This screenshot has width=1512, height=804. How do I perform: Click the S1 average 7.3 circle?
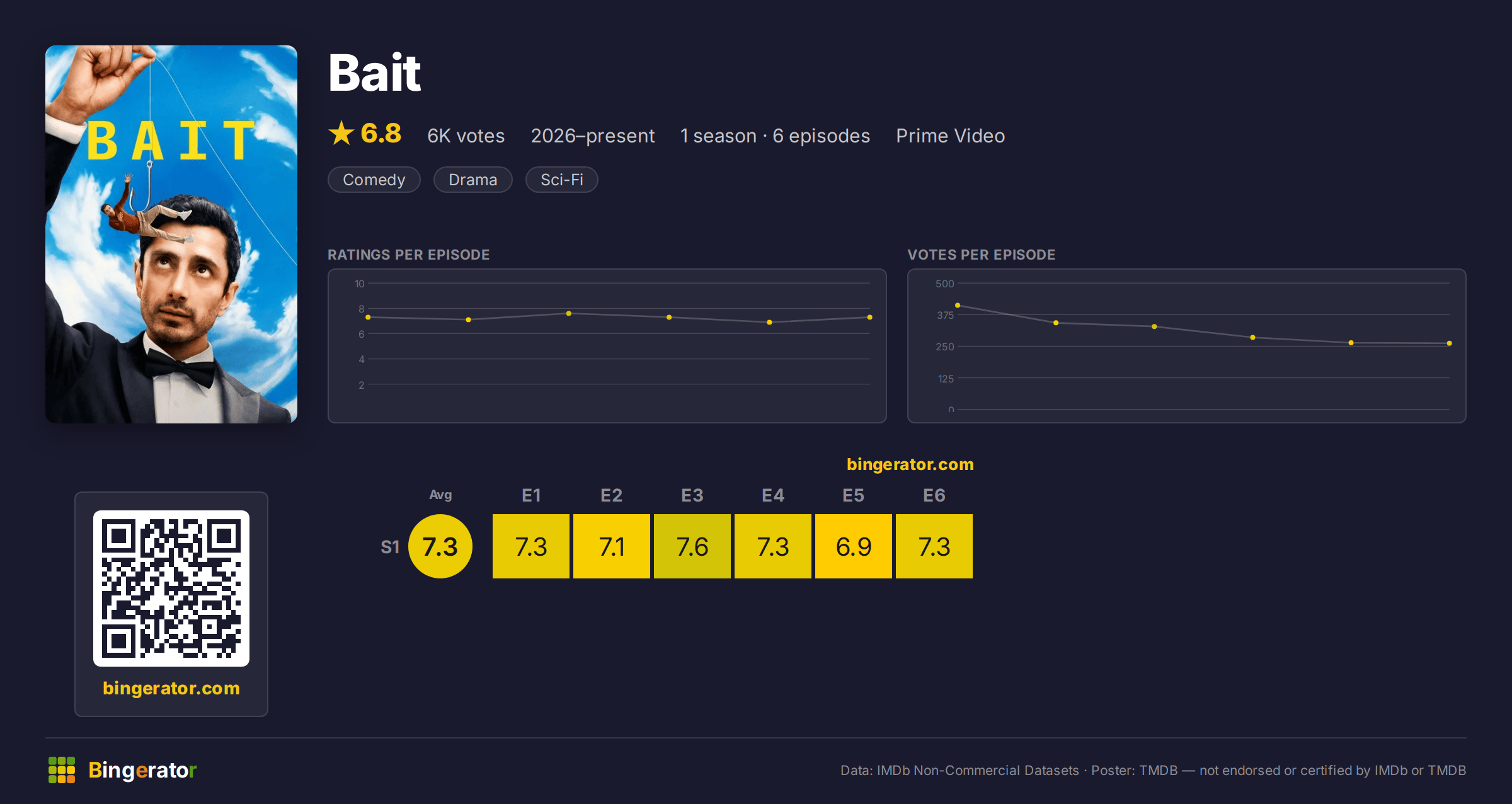[440, 546]
